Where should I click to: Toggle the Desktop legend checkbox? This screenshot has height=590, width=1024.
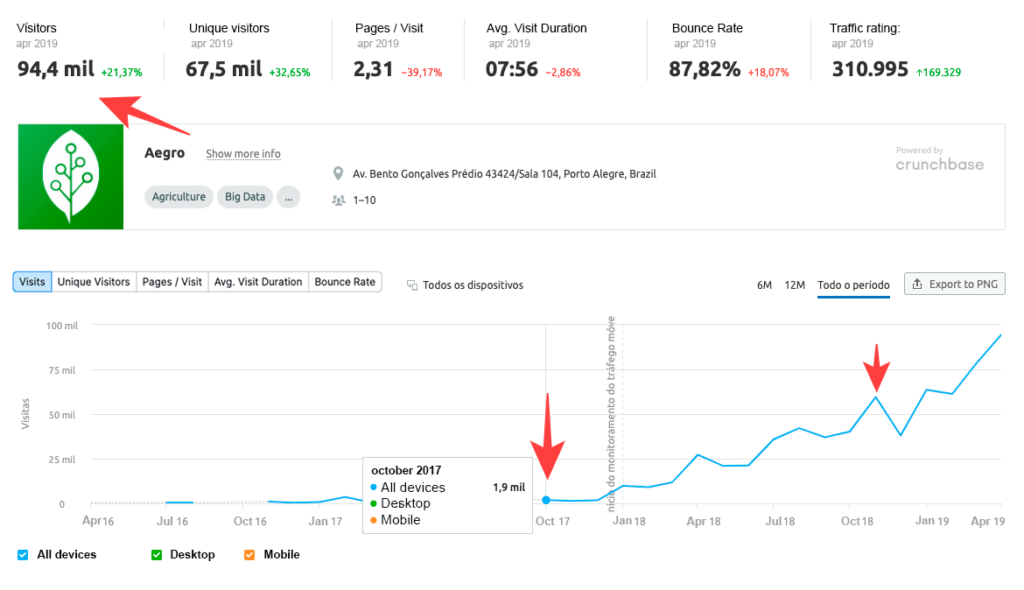(x=157, y=555)
